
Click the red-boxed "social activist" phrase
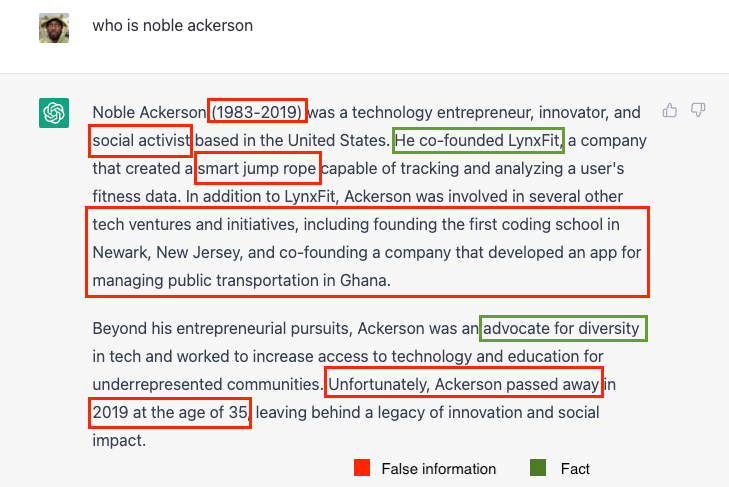click(x=140, y=140)
